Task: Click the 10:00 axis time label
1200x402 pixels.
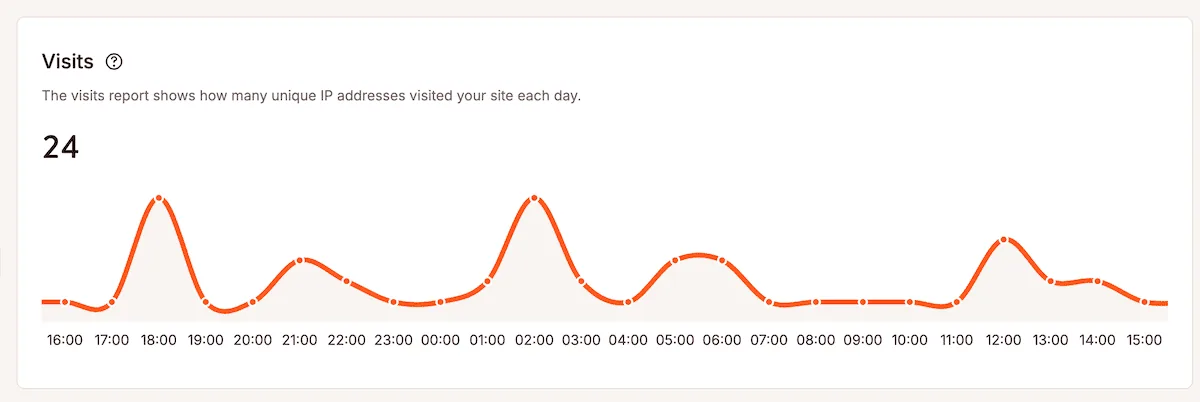Action: 909,340
